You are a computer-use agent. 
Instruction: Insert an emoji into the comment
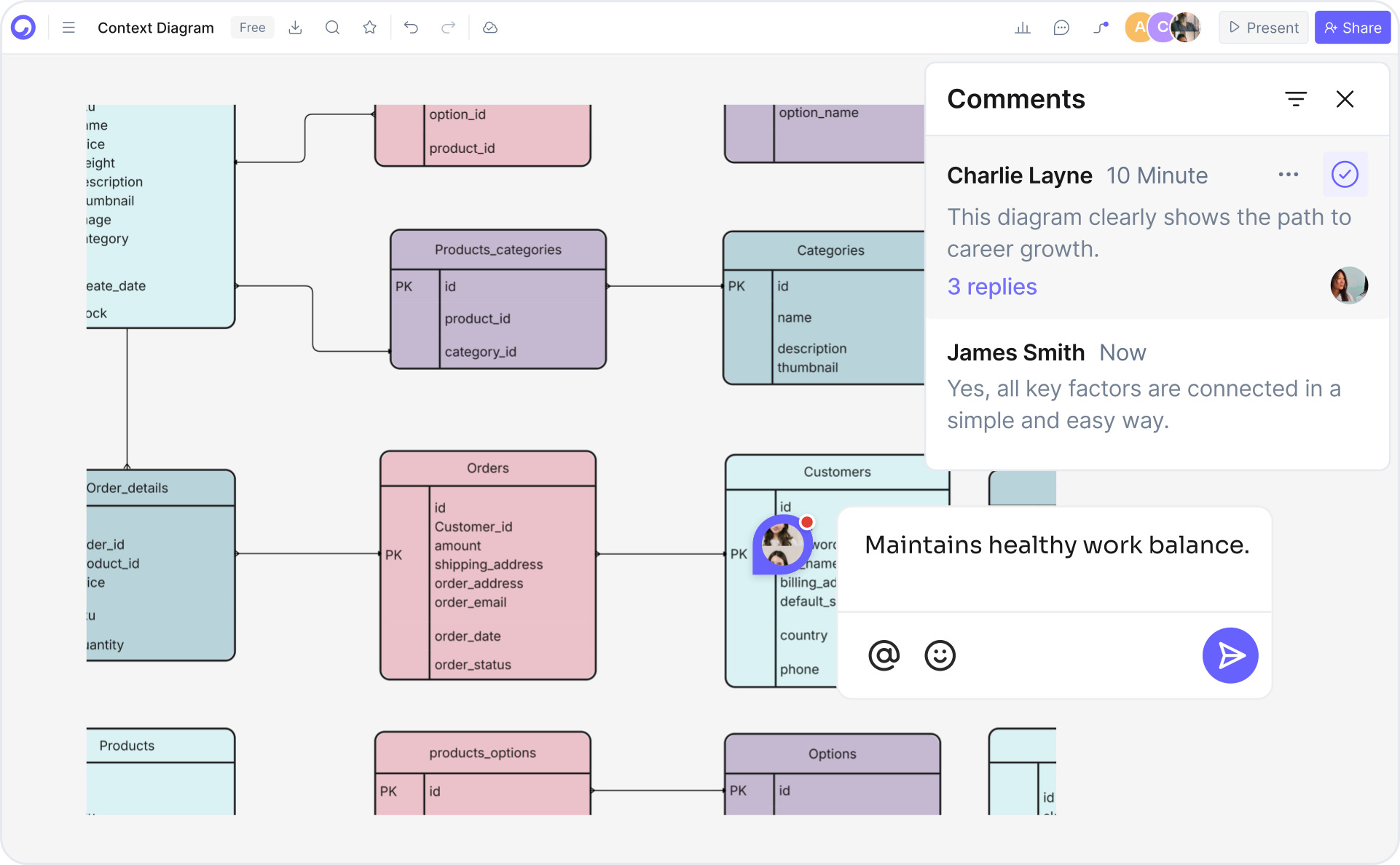tap(940, 655)
